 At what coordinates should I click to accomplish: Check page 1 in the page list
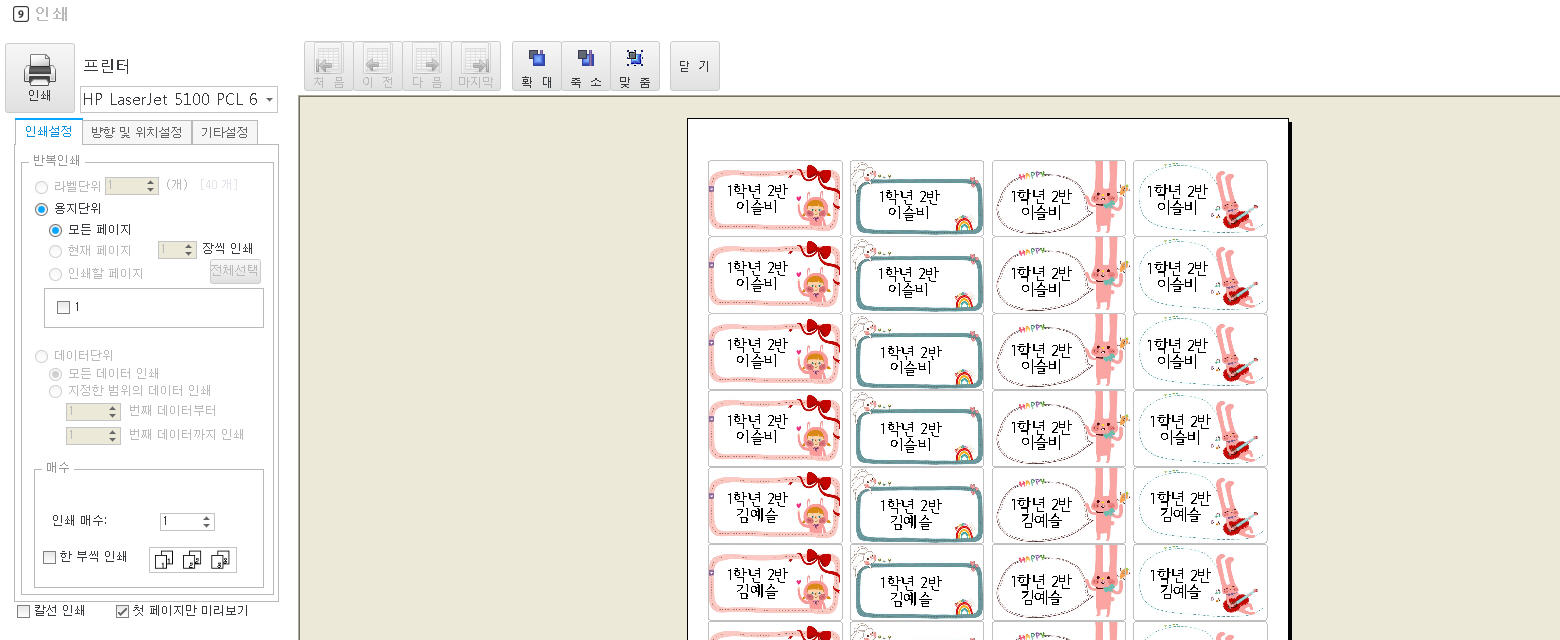(x=63, y=308)
